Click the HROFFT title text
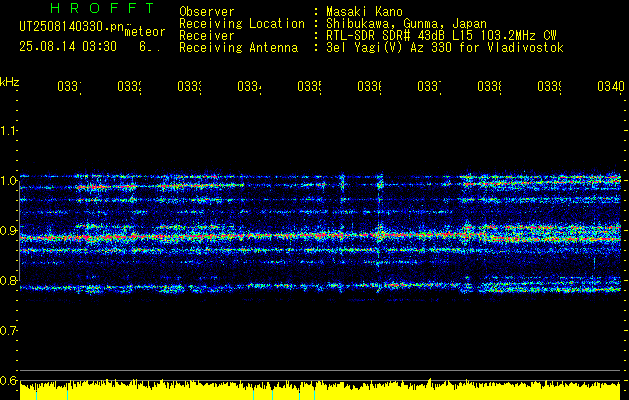 pyautogui.click(x=103, y=8)
